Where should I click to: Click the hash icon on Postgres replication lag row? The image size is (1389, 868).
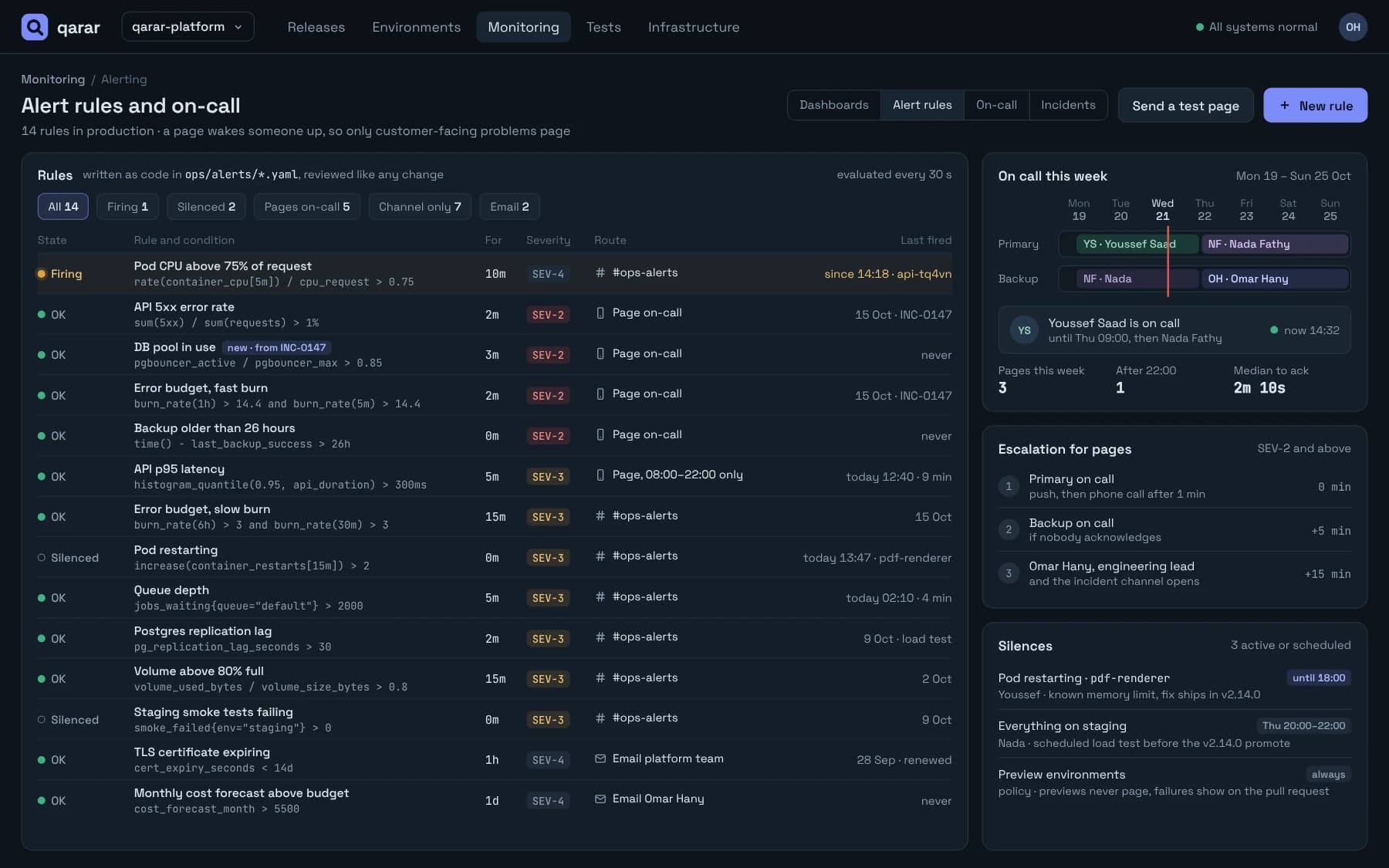pyautogui.click(x=600, y=637)
